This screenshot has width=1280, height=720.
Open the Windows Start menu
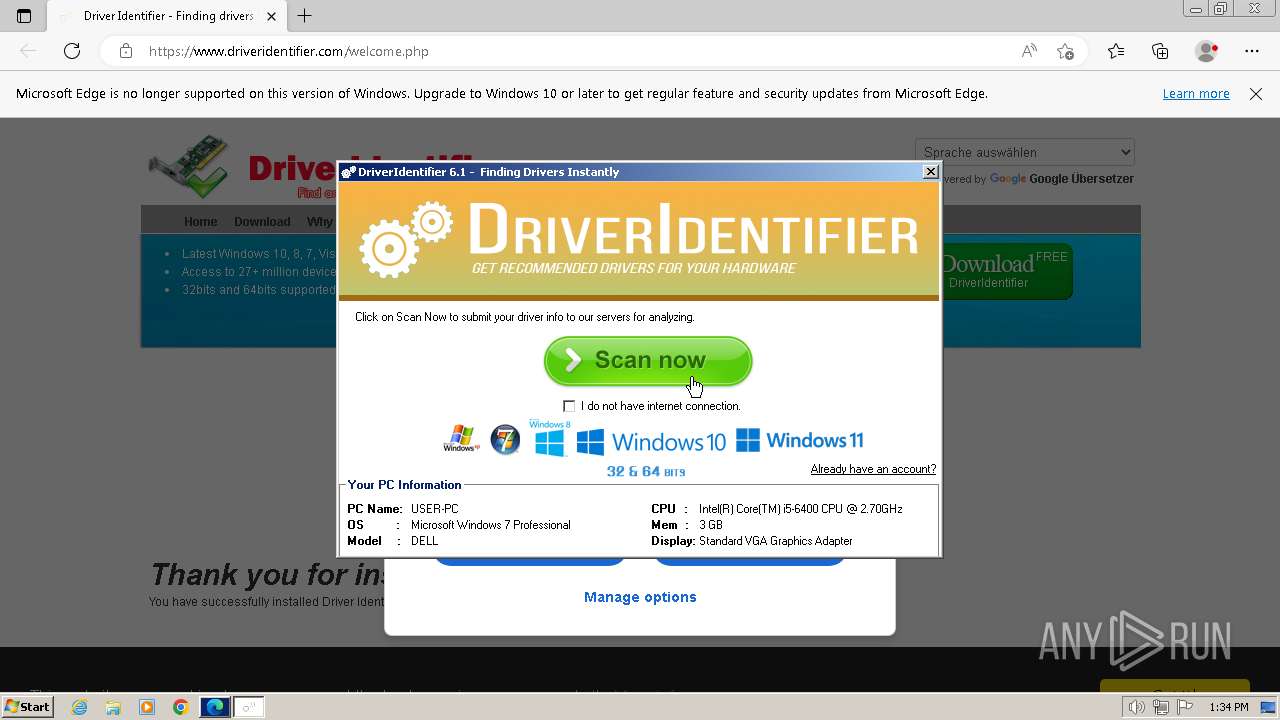[x=28, y=707]
